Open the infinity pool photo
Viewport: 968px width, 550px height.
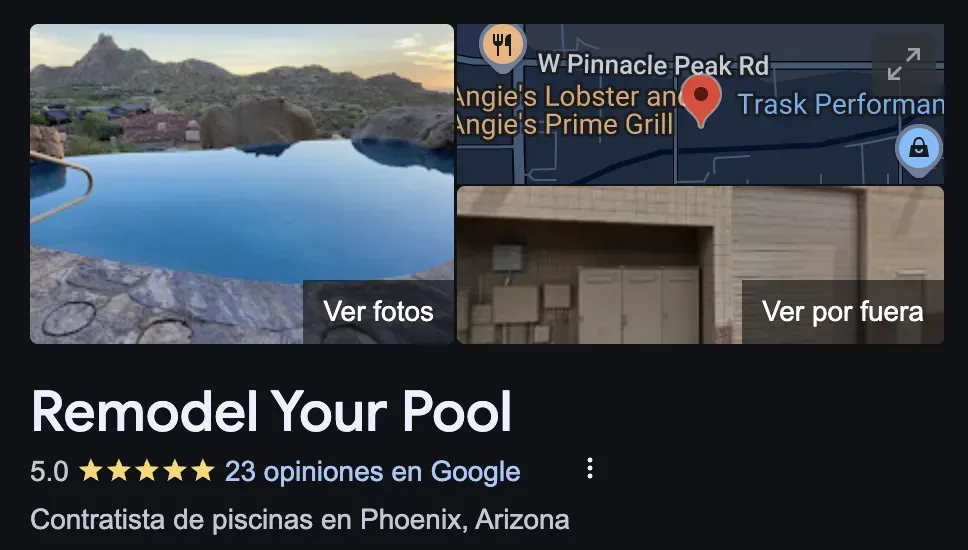click(x=241, y=183)
